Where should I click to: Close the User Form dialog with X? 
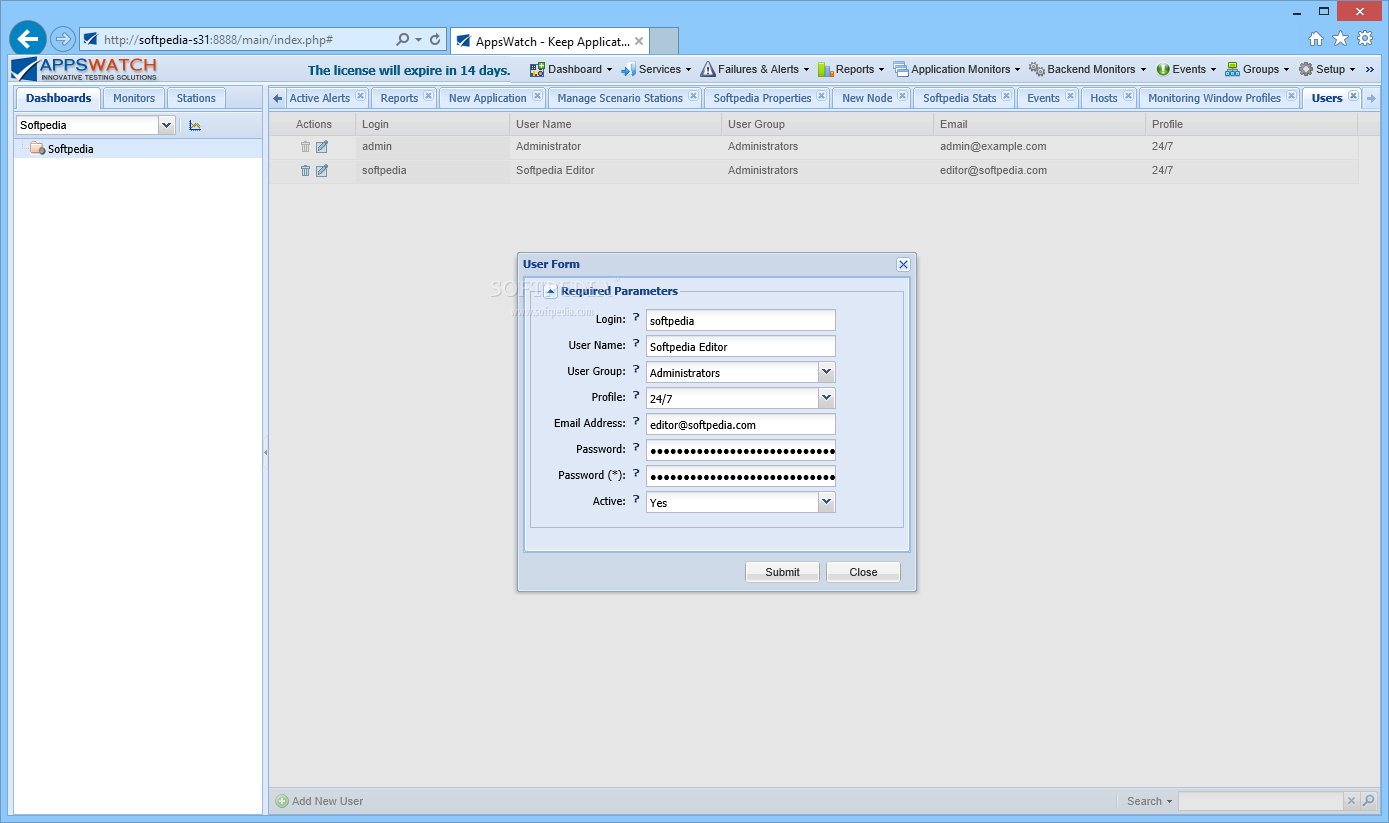point(903,265)
